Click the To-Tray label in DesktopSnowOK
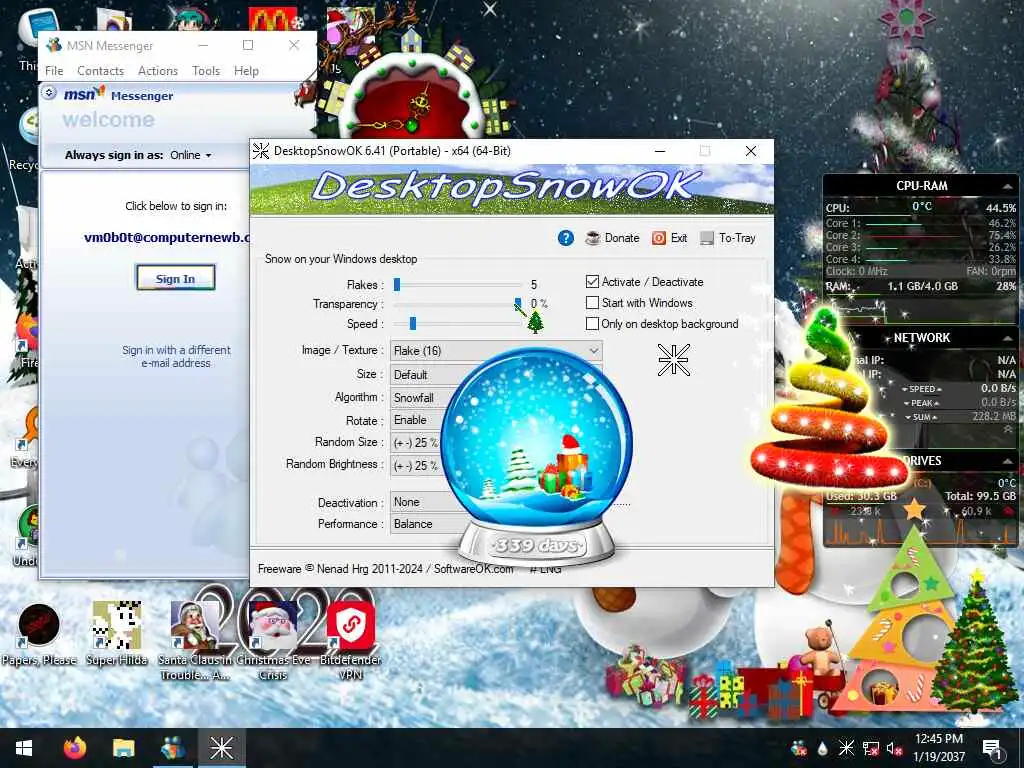The height and width of the screenshot is (768, 1024). [x=737, y=238]
